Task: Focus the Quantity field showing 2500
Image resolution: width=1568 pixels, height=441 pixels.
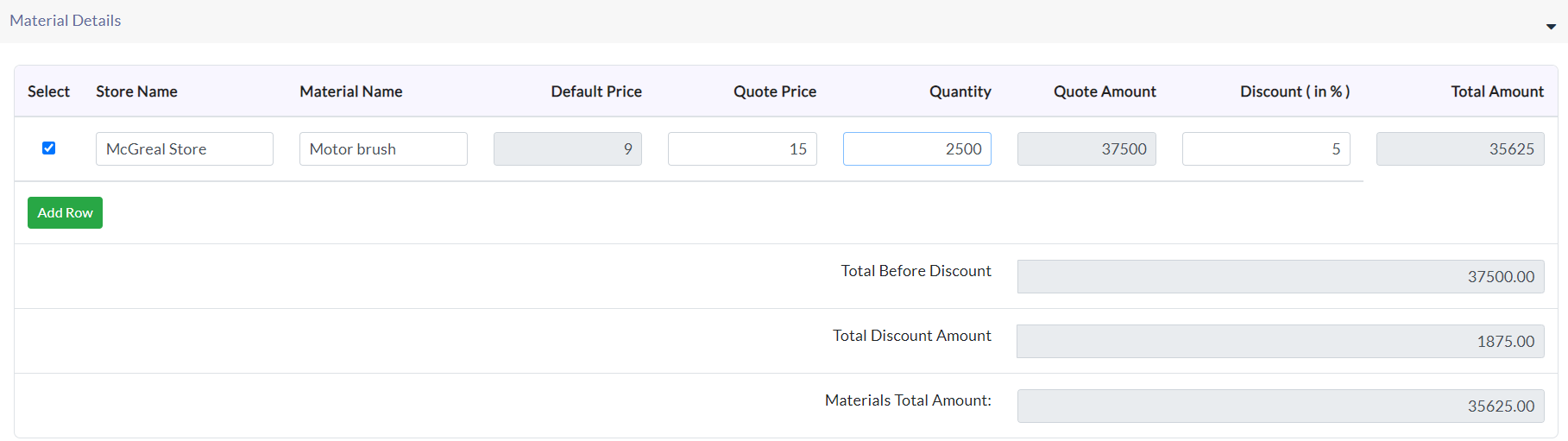Action: click(917, 148)
